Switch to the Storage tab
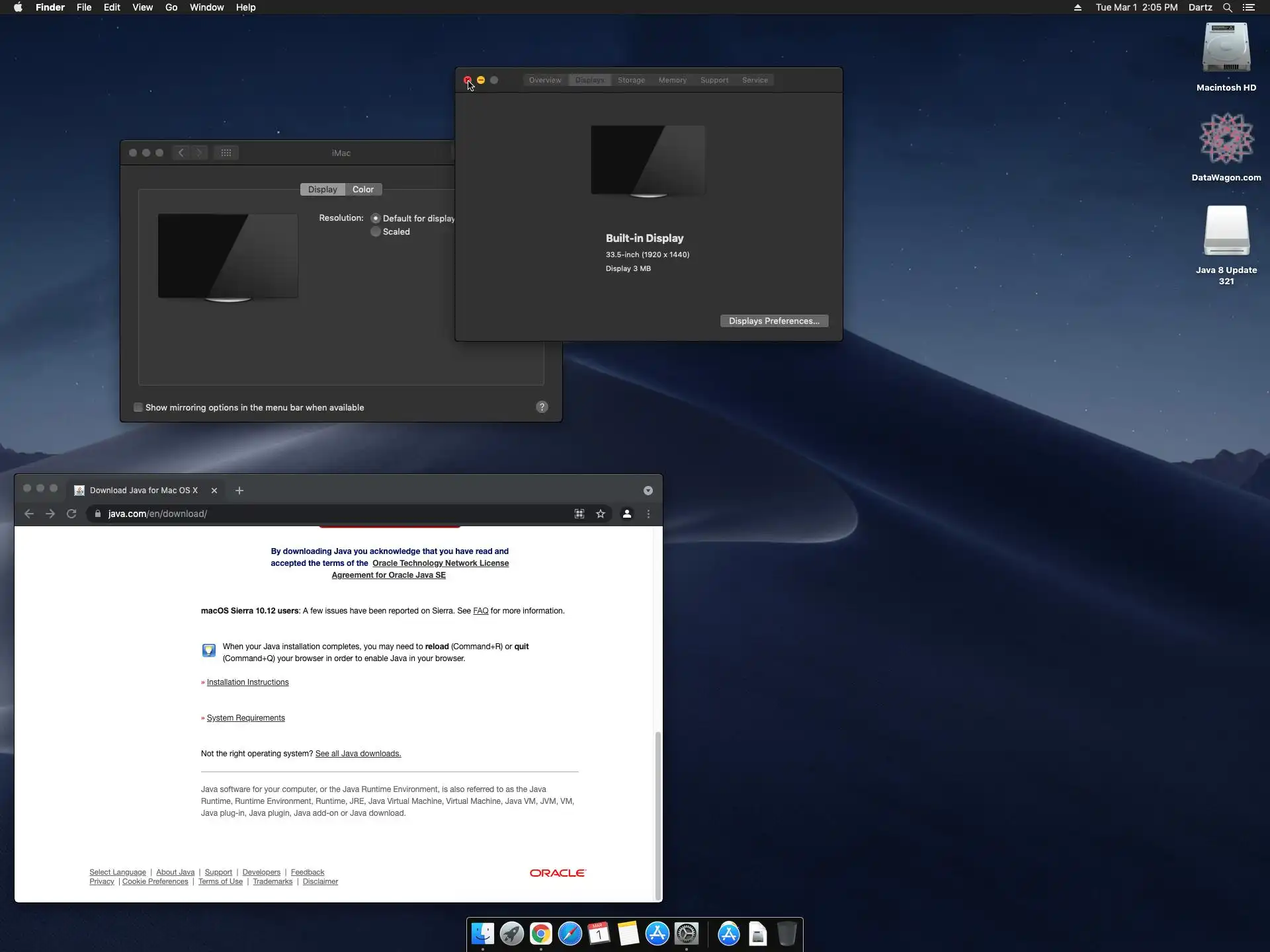 pos(631,80)
